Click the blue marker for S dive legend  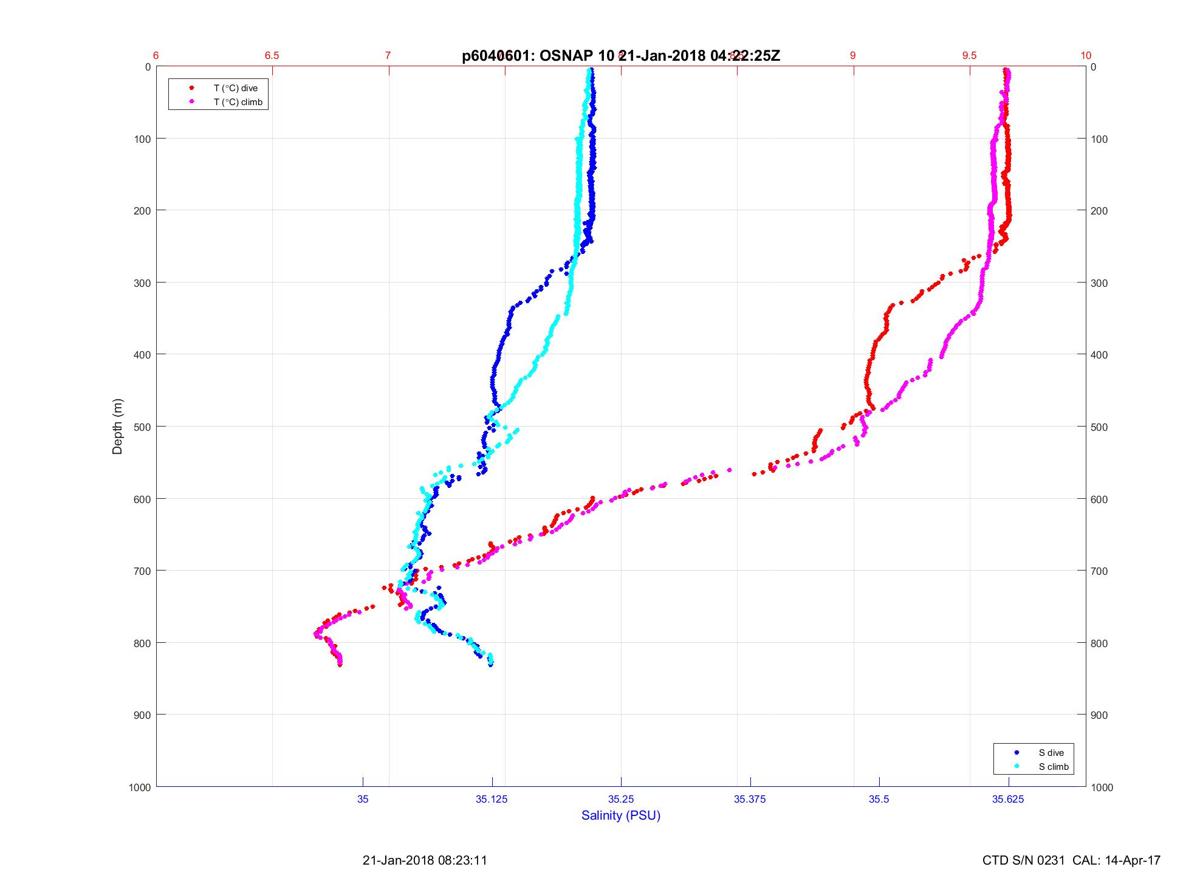coord(1017,751)
